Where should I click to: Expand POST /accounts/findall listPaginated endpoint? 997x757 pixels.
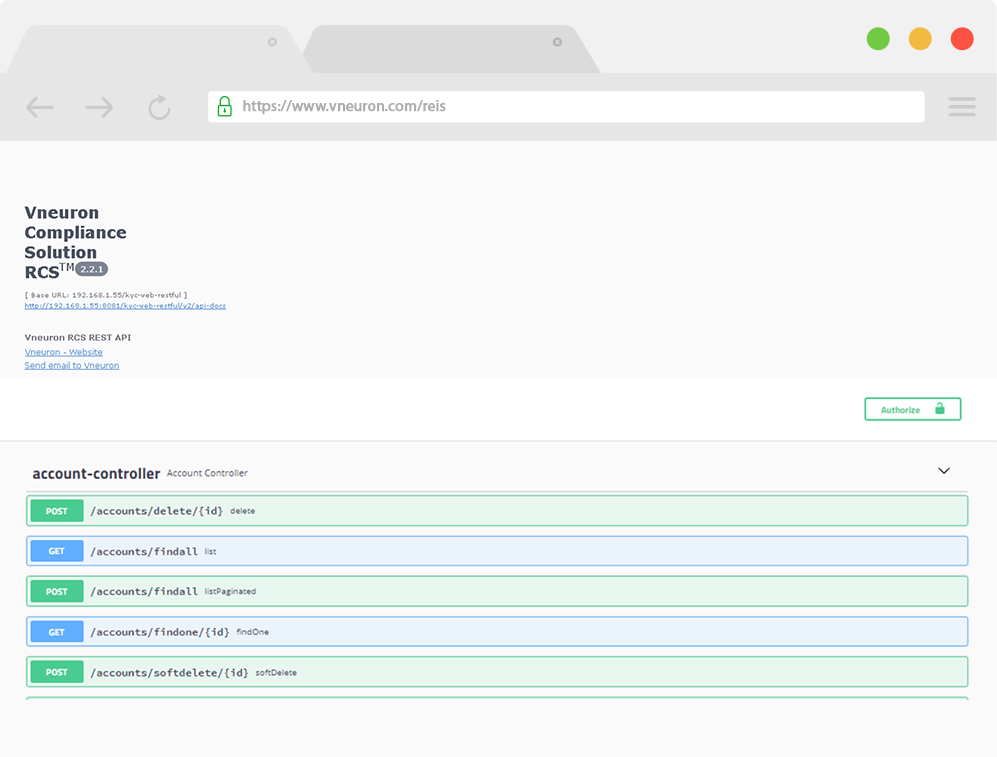497,592
